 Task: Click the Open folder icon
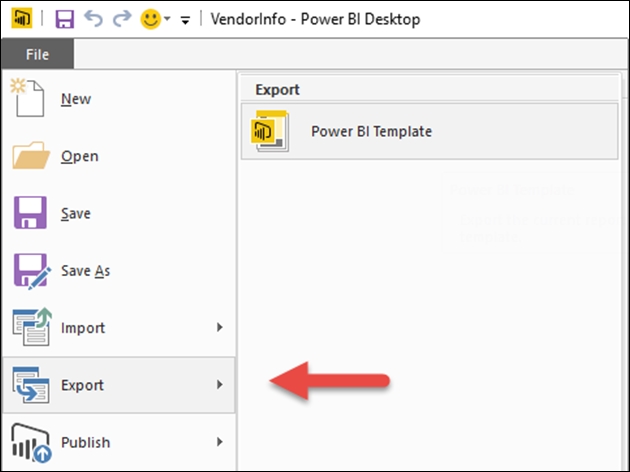click(x=31, y=155)
